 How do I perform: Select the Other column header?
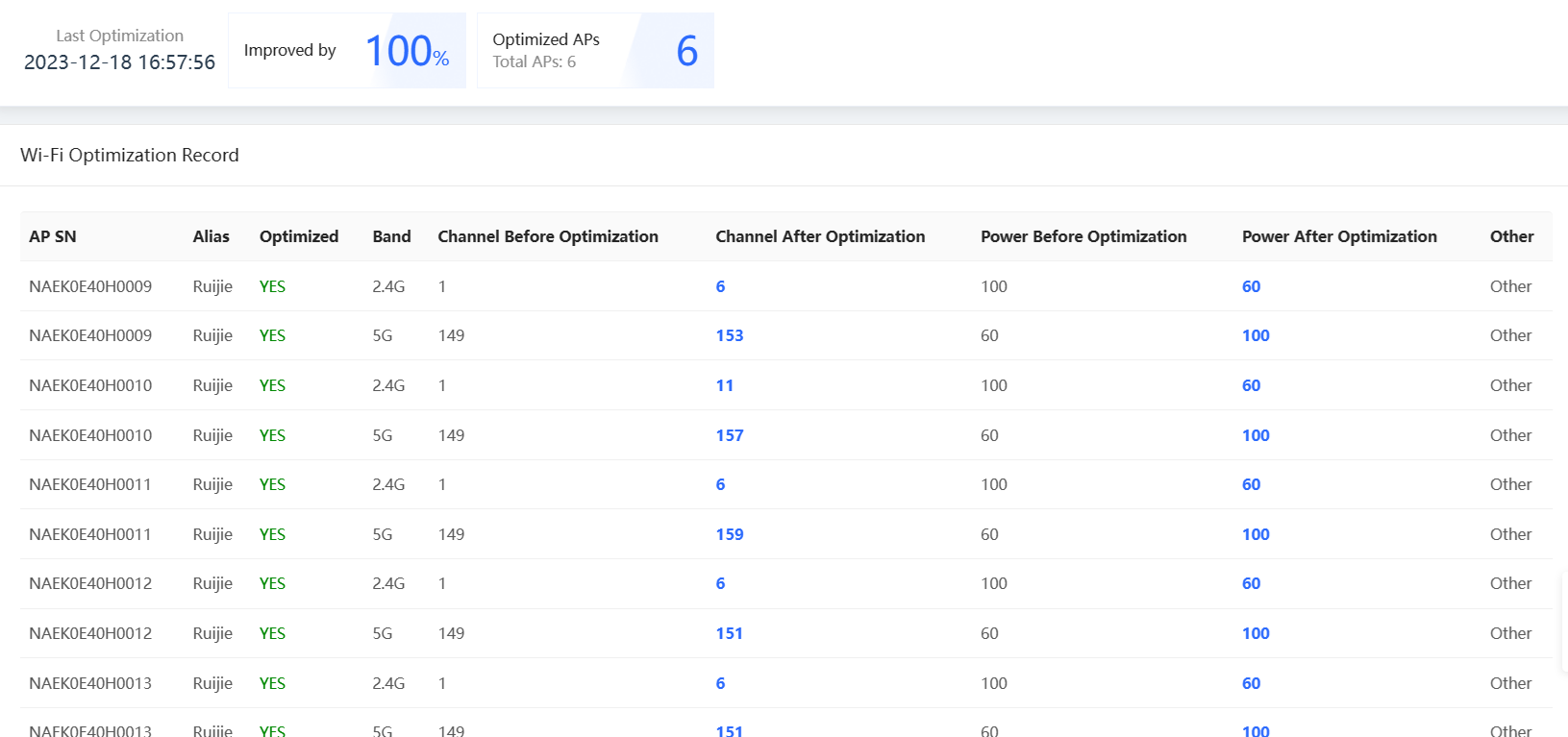[x=1511, y=236]
